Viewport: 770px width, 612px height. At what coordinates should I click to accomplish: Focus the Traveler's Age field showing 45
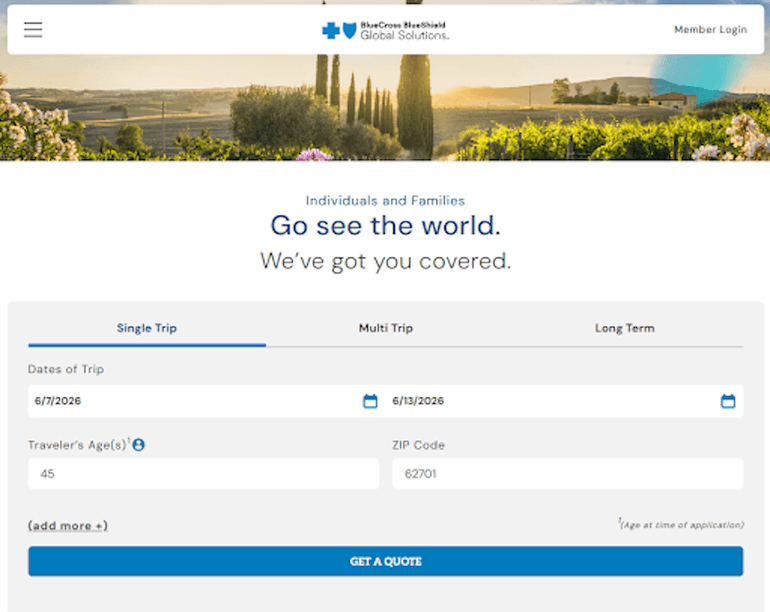203,474
